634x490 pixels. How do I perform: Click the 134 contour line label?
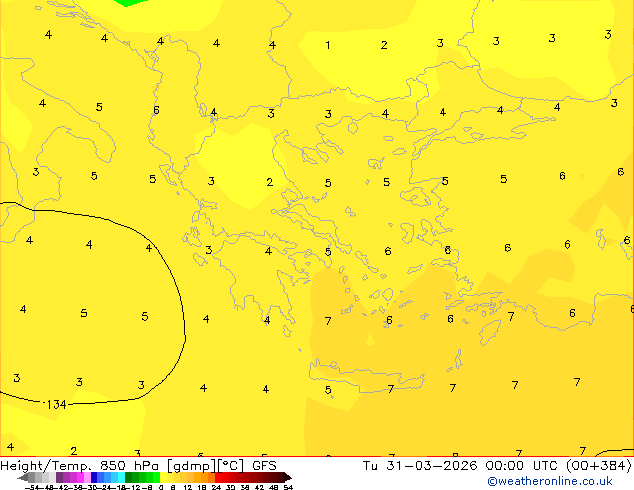(56, 404)
